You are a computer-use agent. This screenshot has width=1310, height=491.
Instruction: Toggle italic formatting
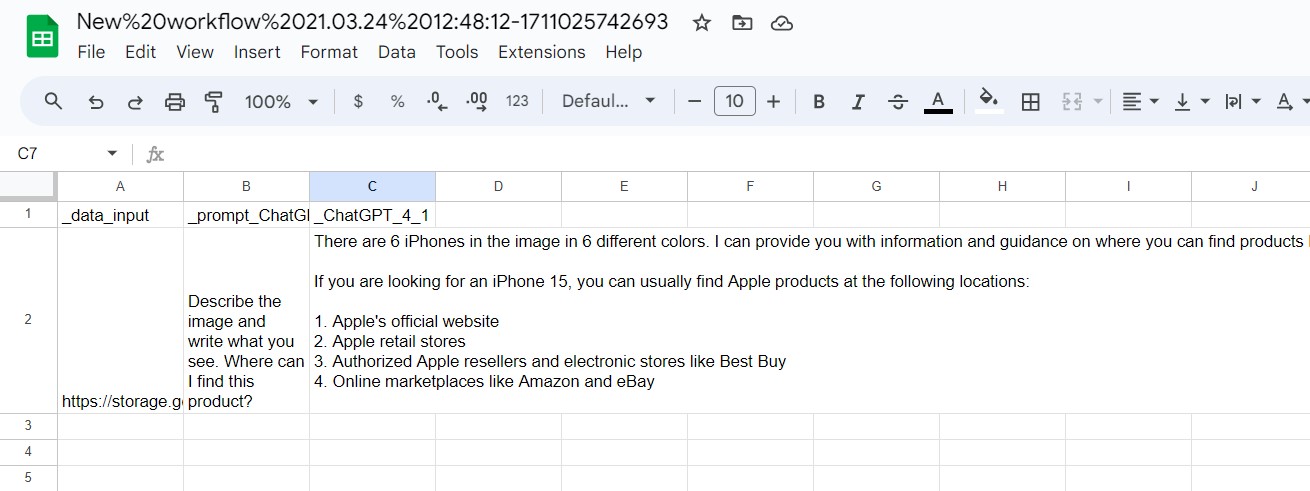(858, 101)
